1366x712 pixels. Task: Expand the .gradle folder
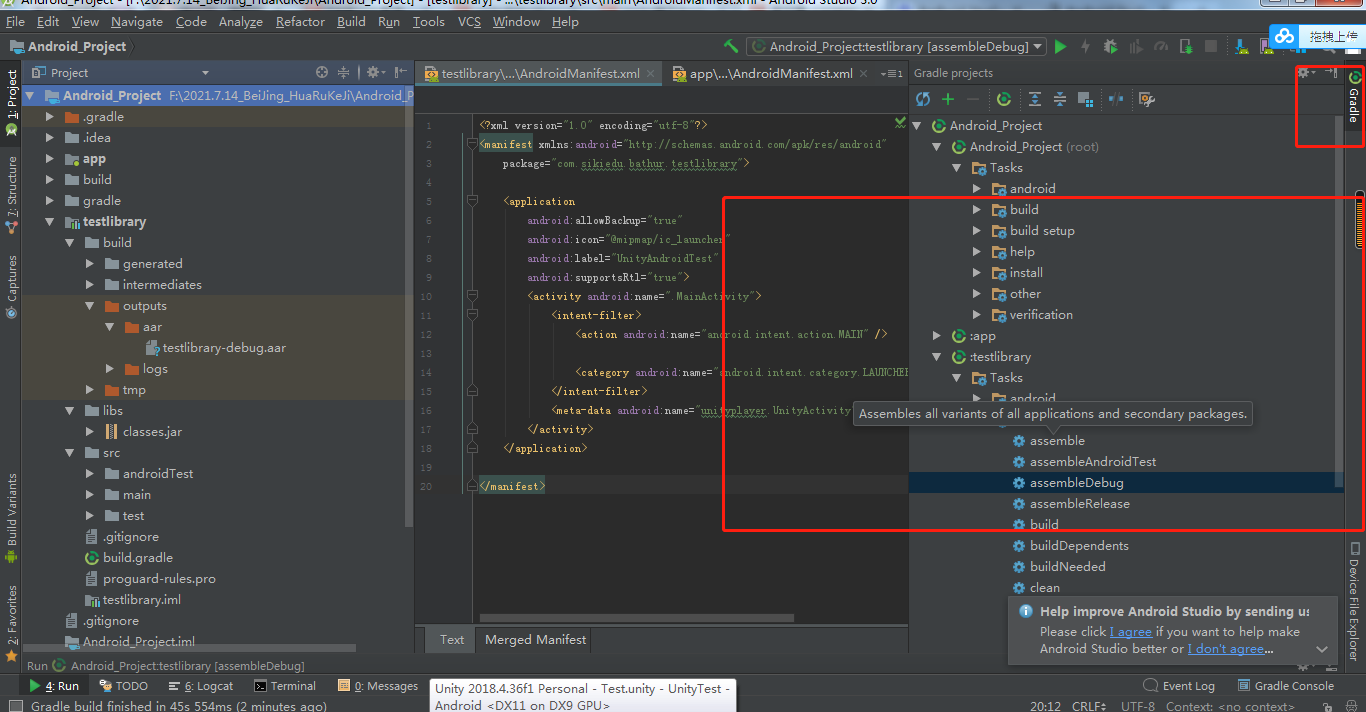point(50,117)
